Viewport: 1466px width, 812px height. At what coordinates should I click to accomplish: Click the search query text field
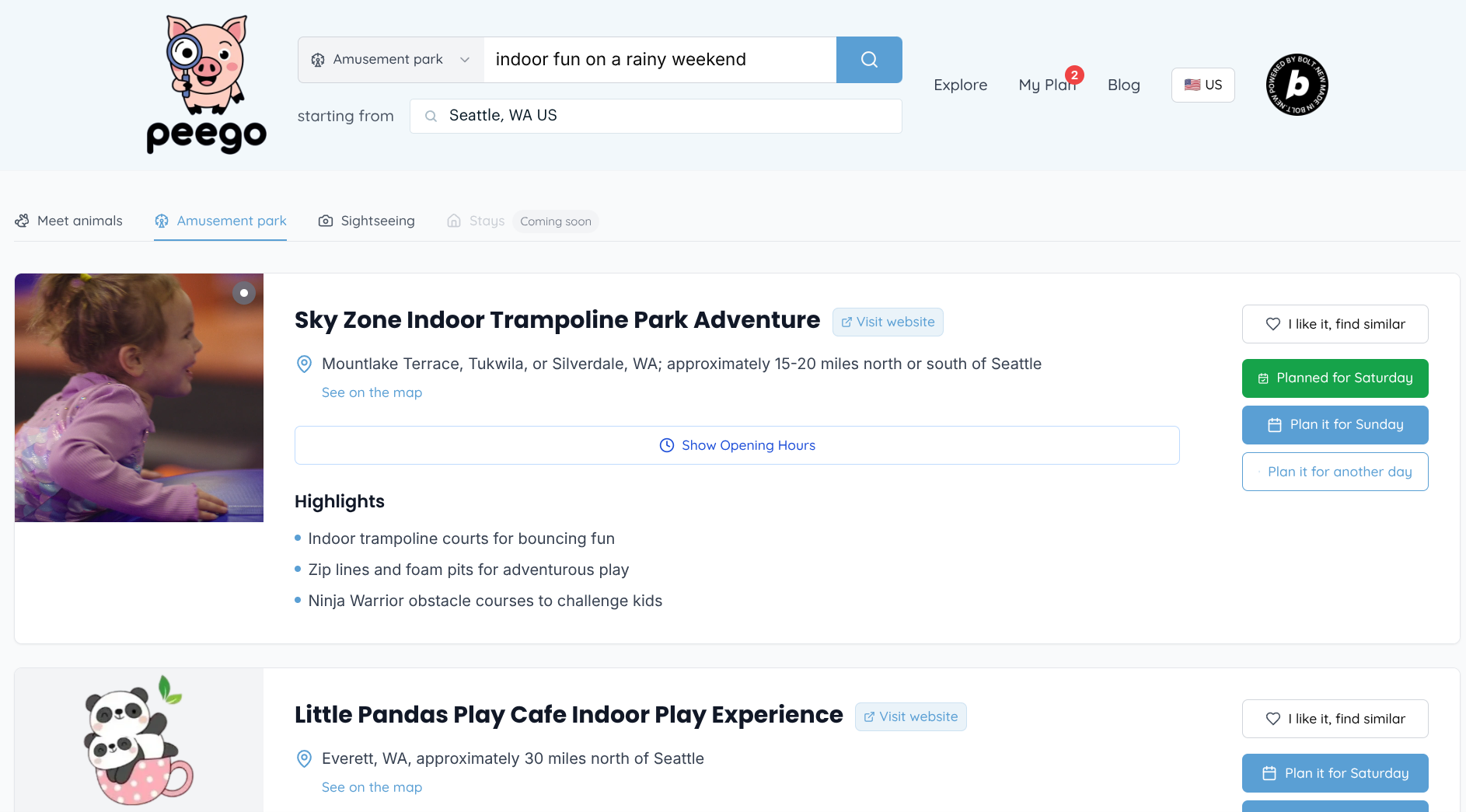[660, 60]
